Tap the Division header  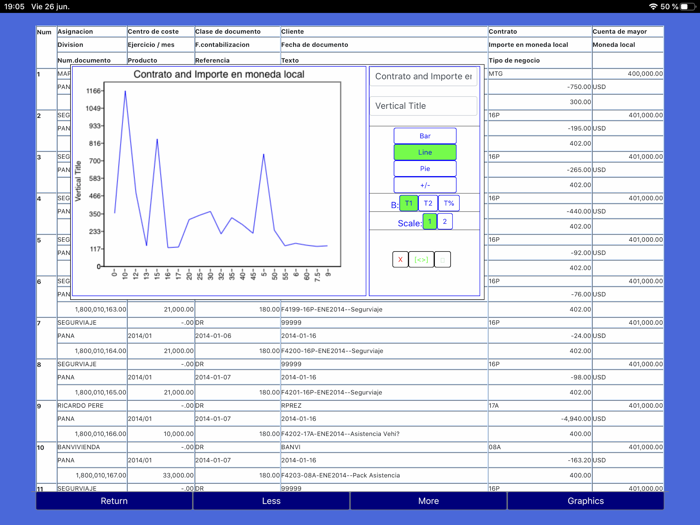(x=92, y=45)
